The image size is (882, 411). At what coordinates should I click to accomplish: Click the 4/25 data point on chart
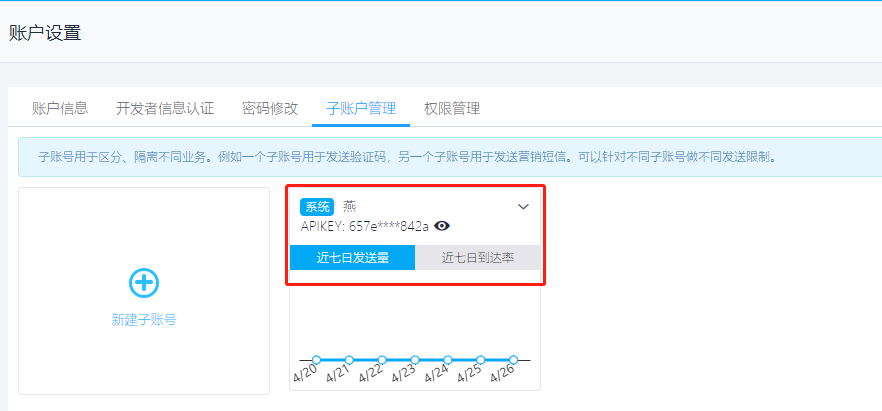click(x=480, y=360)
